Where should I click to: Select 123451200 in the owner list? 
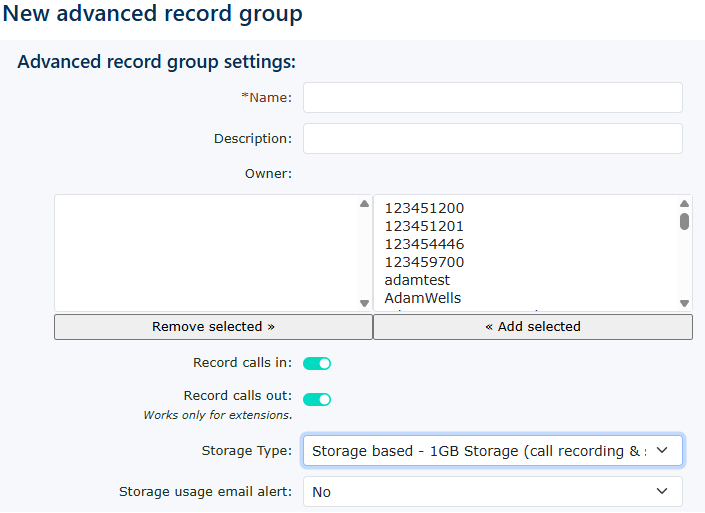coord(424,209)
